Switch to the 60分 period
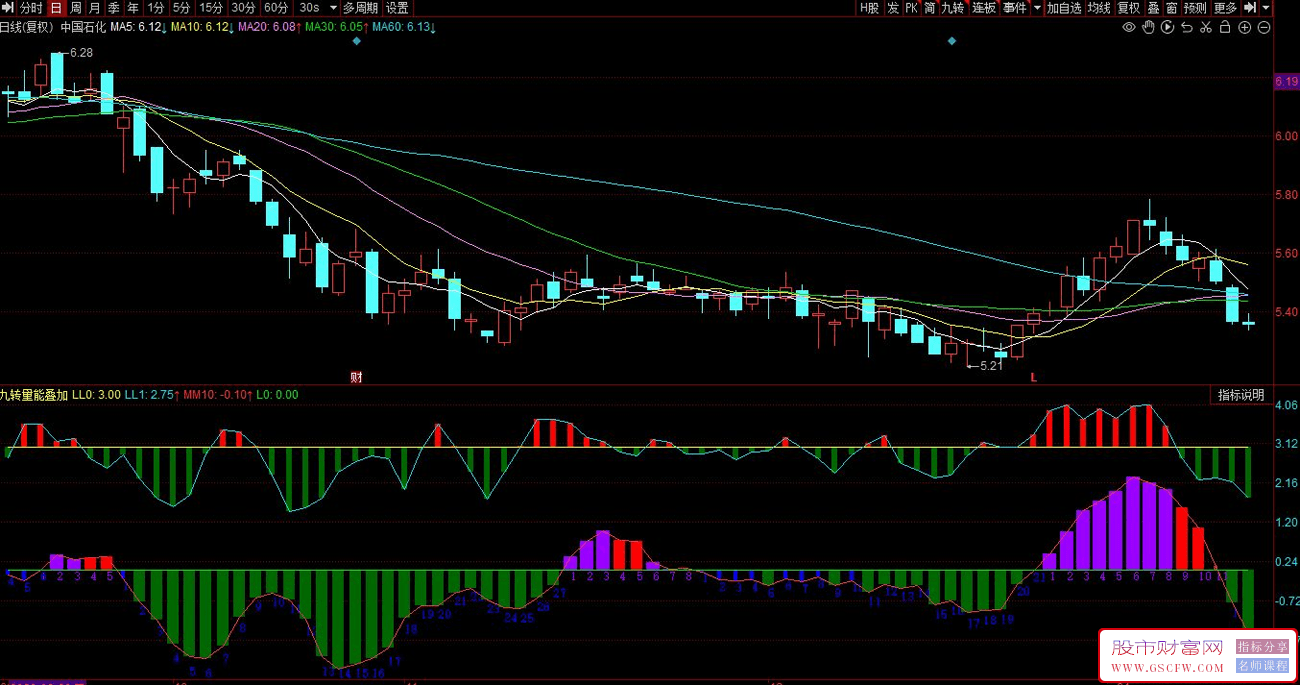The height and width of the screenshot is (685, 1300). (x=276, y=7)
